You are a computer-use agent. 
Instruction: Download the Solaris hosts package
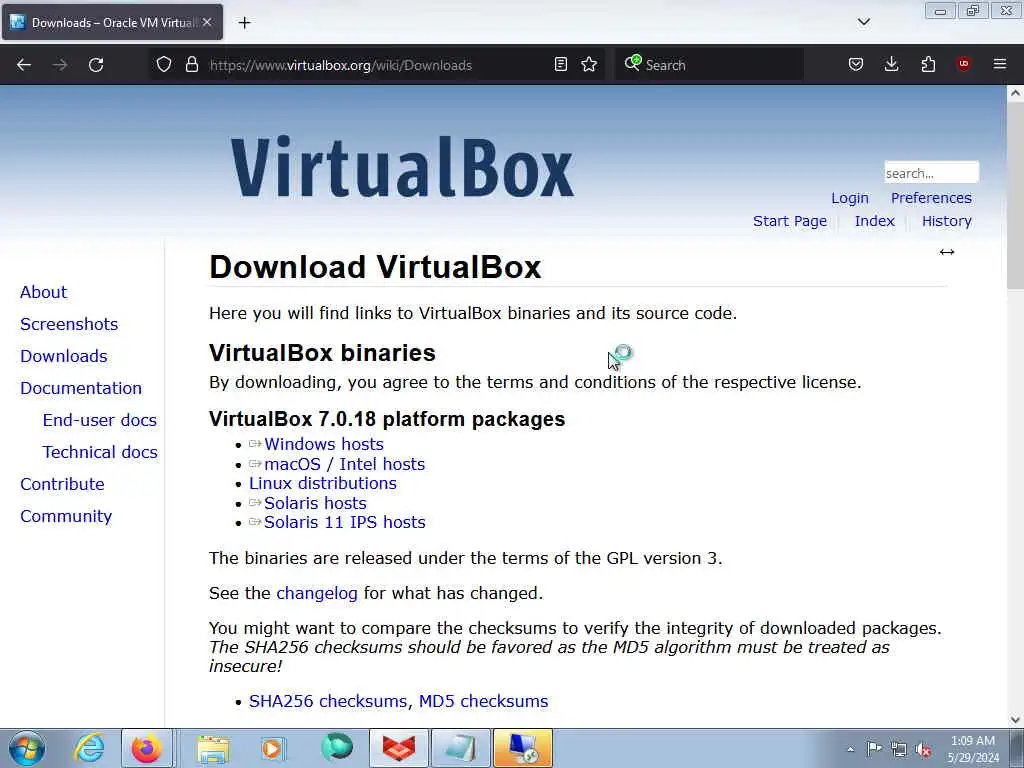(x=315, y=503)
